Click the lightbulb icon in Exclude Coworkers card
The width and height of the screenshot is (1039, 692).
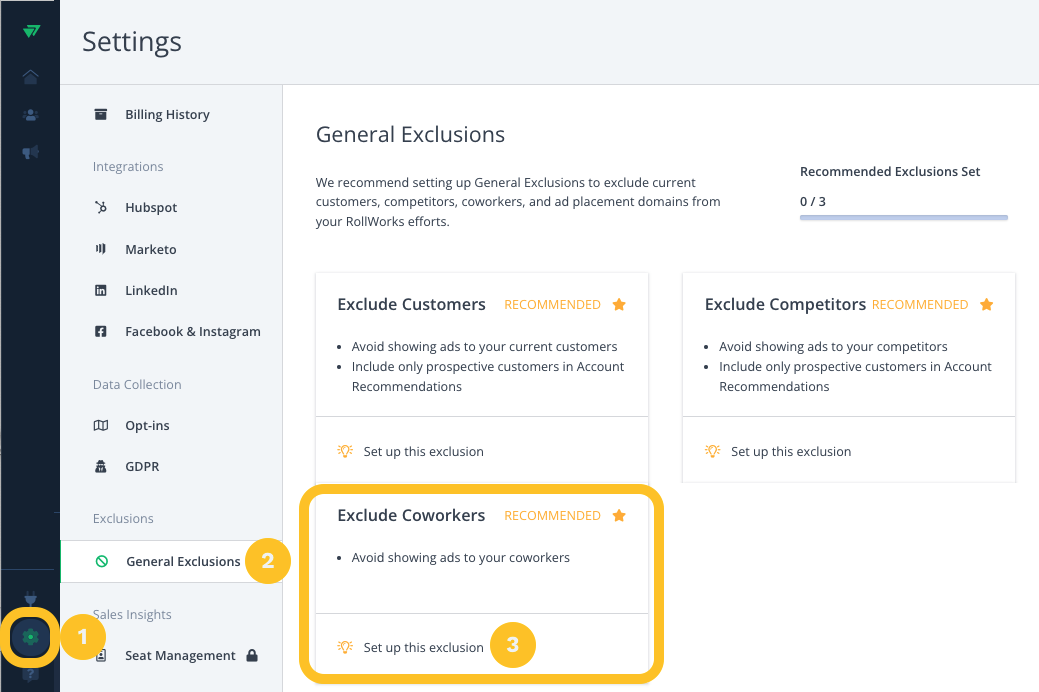click(x=345, y=647)
